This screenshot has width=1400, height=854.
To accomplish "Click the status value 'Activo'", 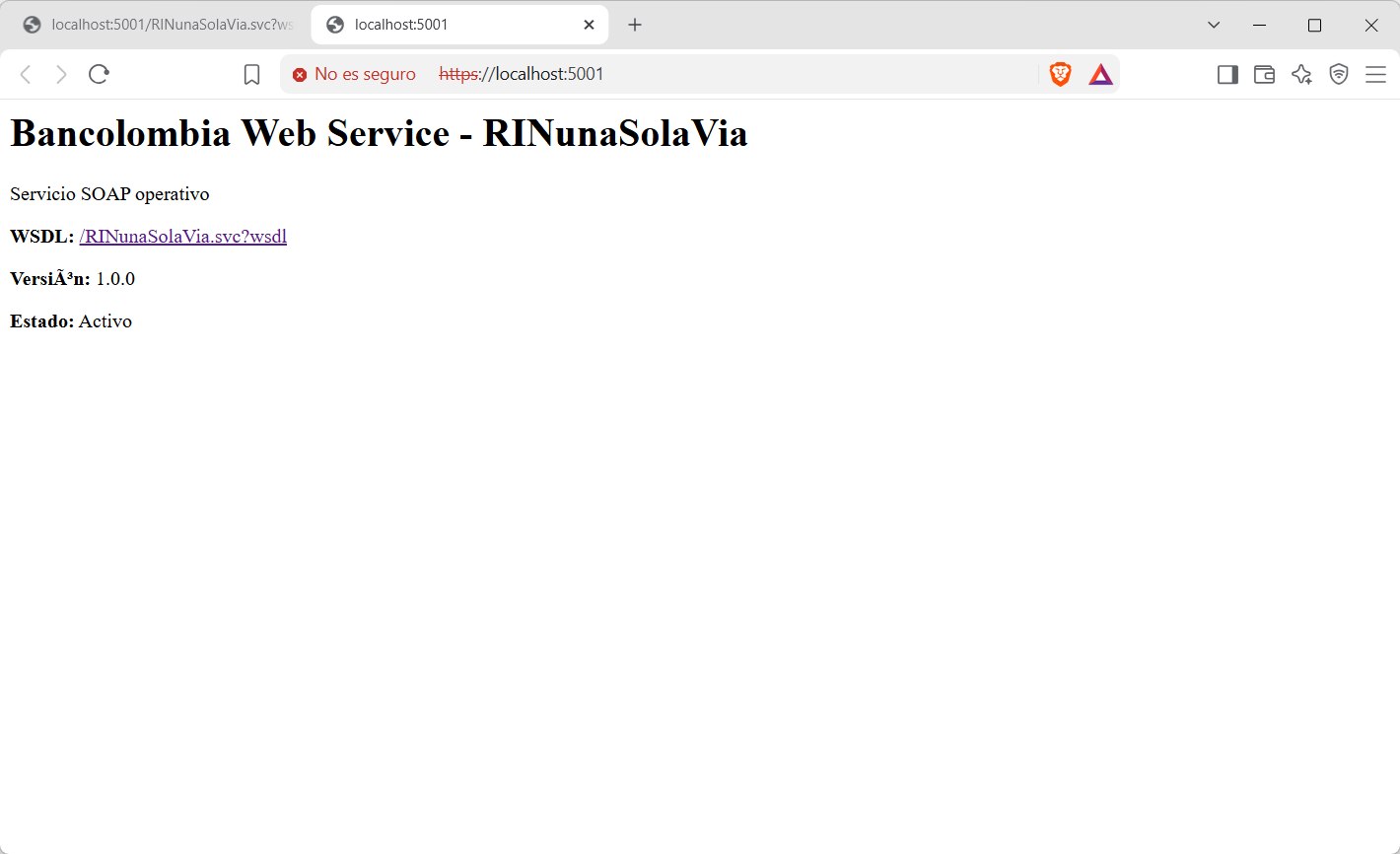I will click(x=105, y=321).
